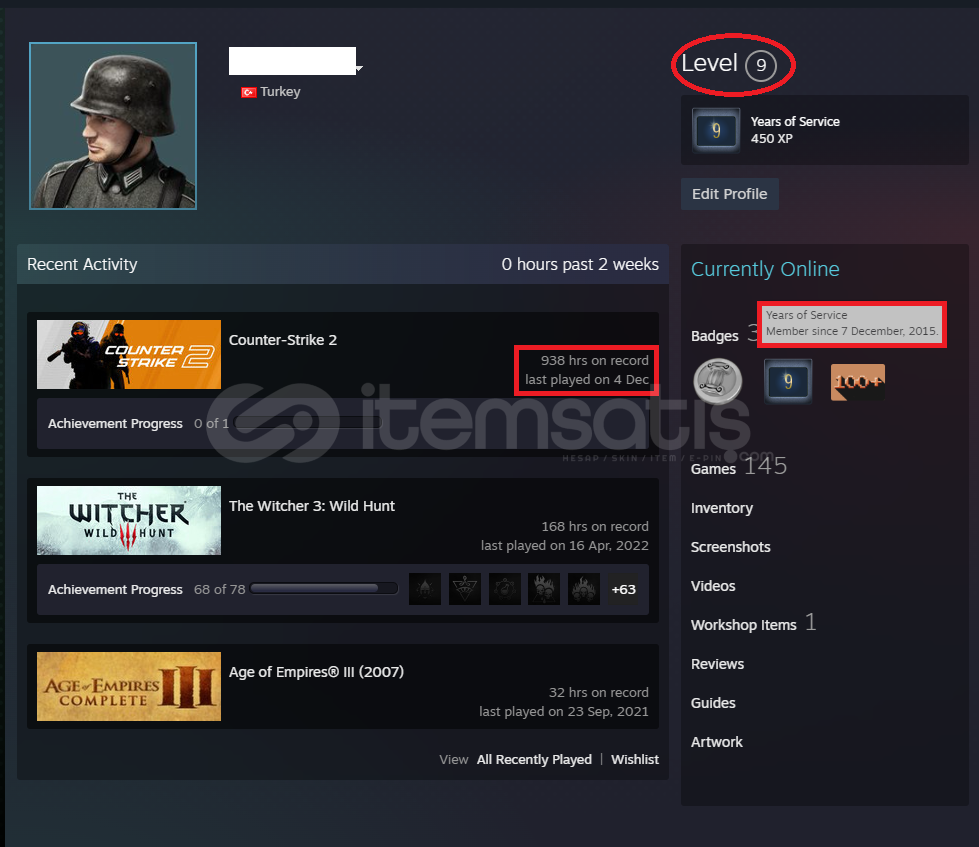Open the Videos link
The width and height of the screenshot is (979, 847).
713,586
